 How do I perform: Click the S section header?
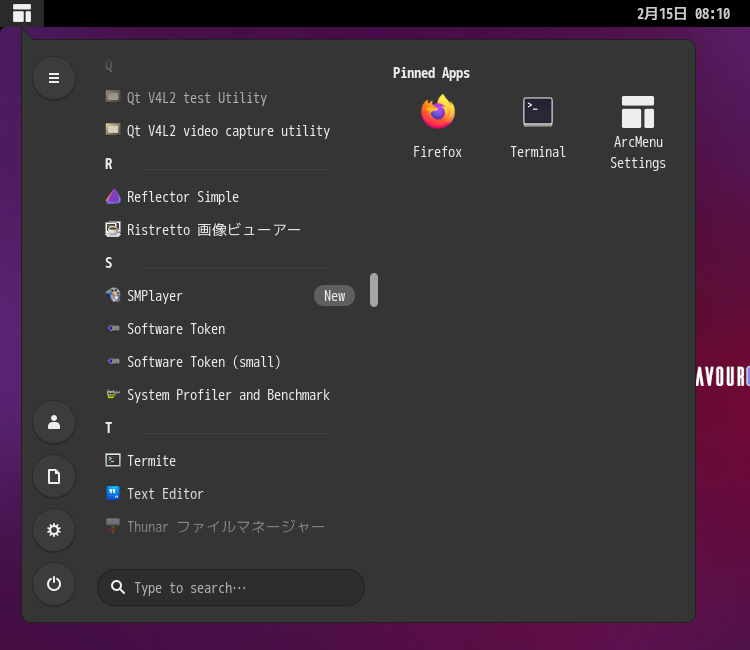(x=109, y=263)
